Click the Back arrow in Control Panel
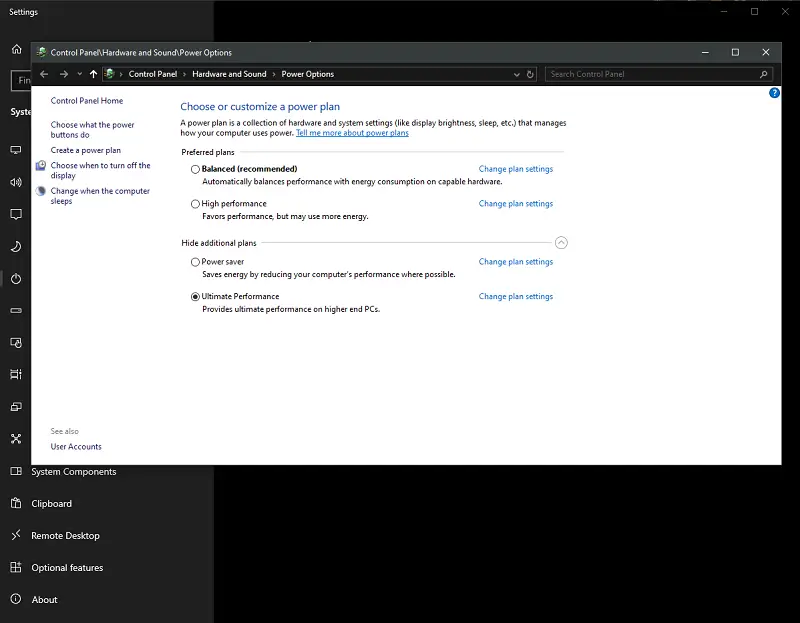 pos(44,74)
